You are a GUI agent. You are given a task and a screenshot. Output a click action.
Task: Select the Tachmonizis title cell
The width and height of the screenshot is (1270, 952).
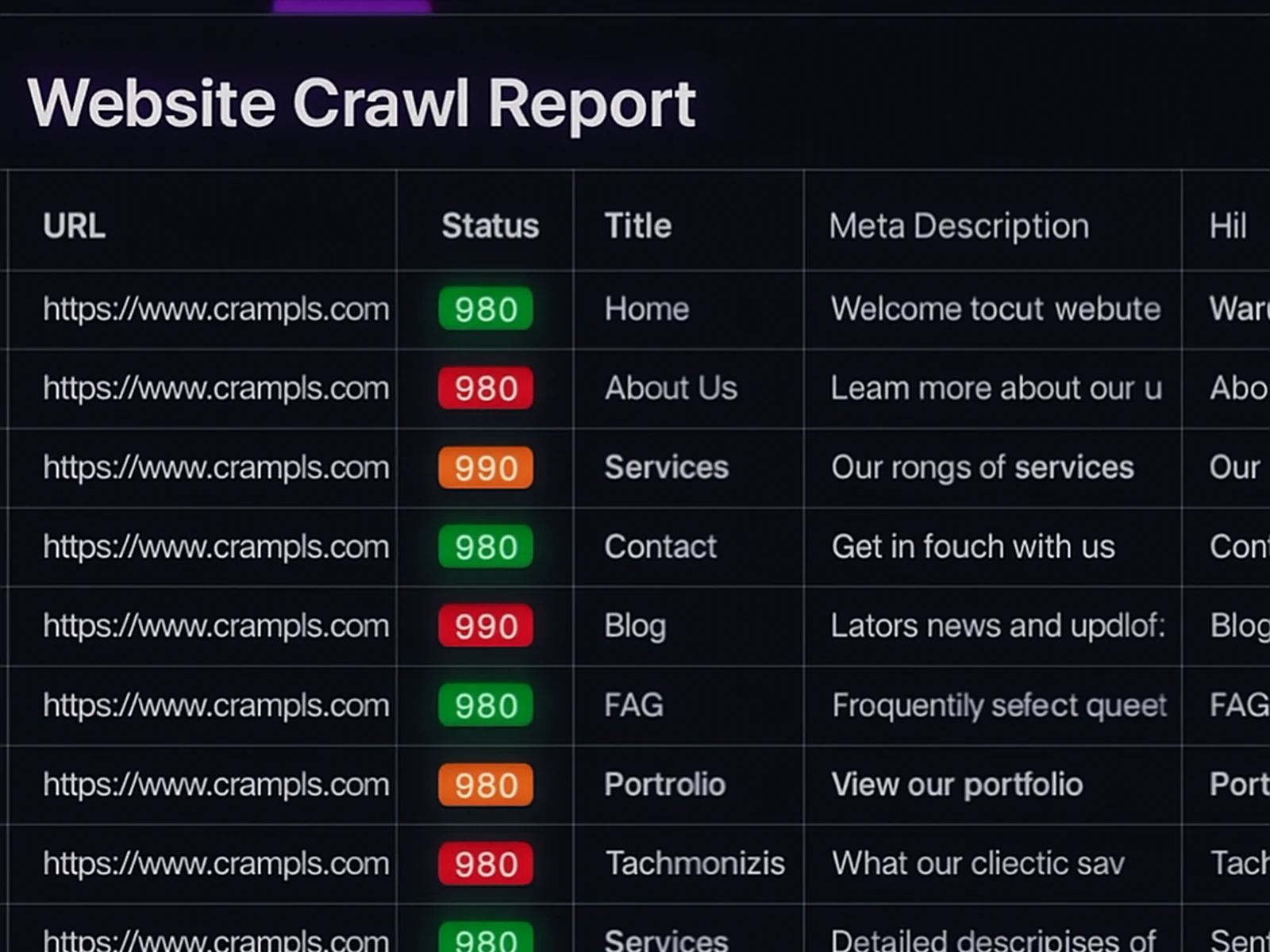coord(695,863)
